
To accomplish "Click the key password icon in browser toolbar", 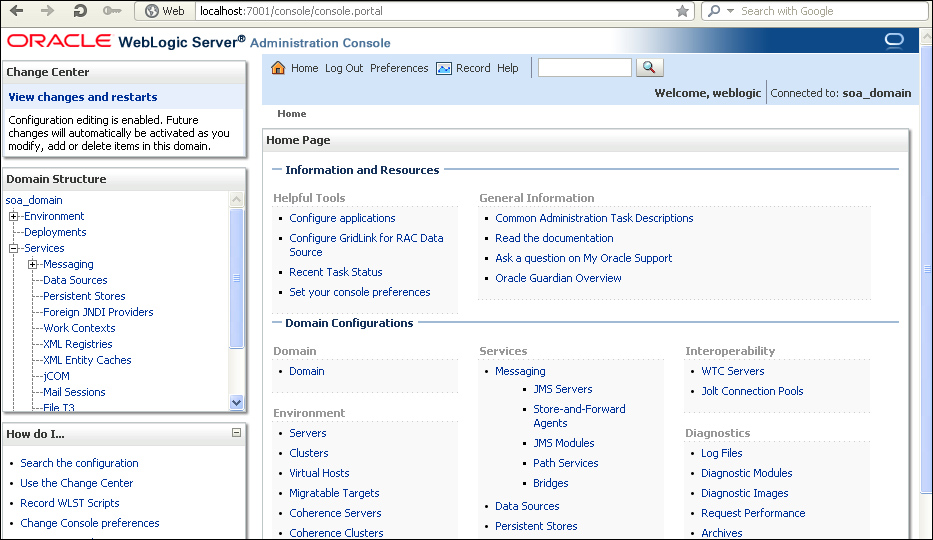I will pyautogui.click(x=112, y=10).
